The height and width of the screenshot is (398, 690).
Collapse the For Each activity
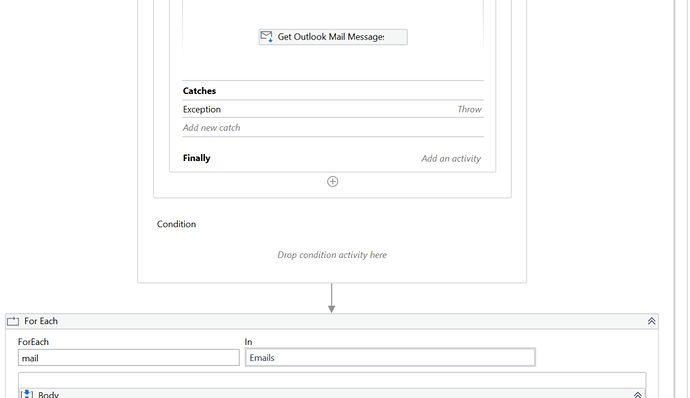[x=651, y=321]
